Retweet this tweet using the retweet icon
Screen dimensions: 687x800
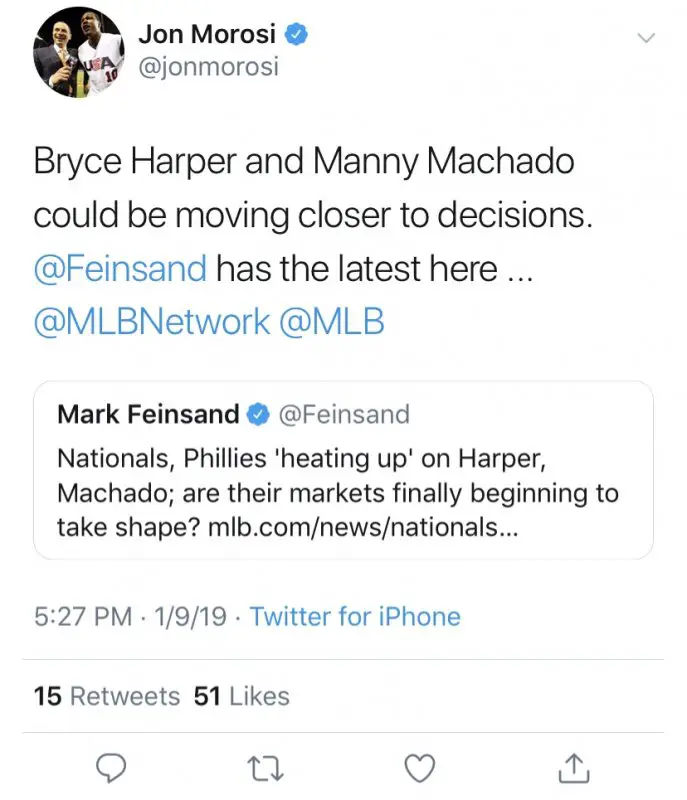[265, 767]
